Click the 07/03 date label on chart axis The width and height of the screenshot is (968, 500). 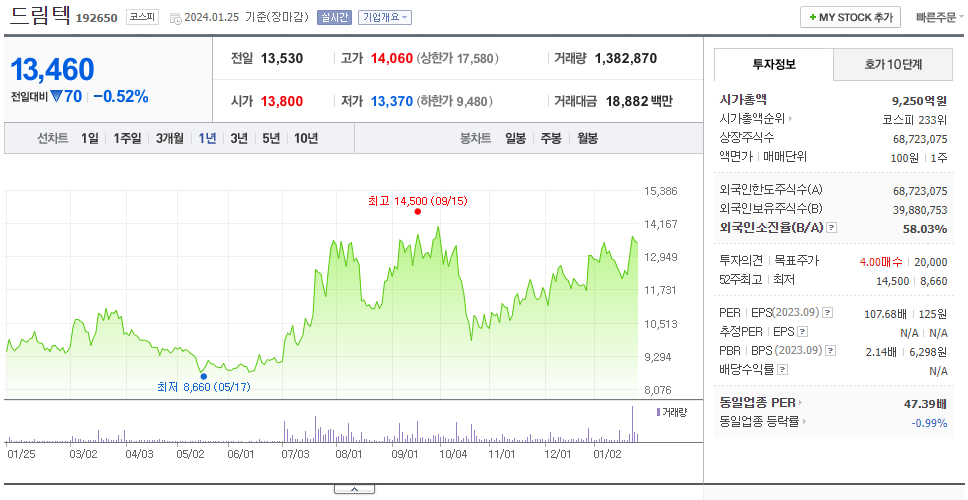[296, 455]
